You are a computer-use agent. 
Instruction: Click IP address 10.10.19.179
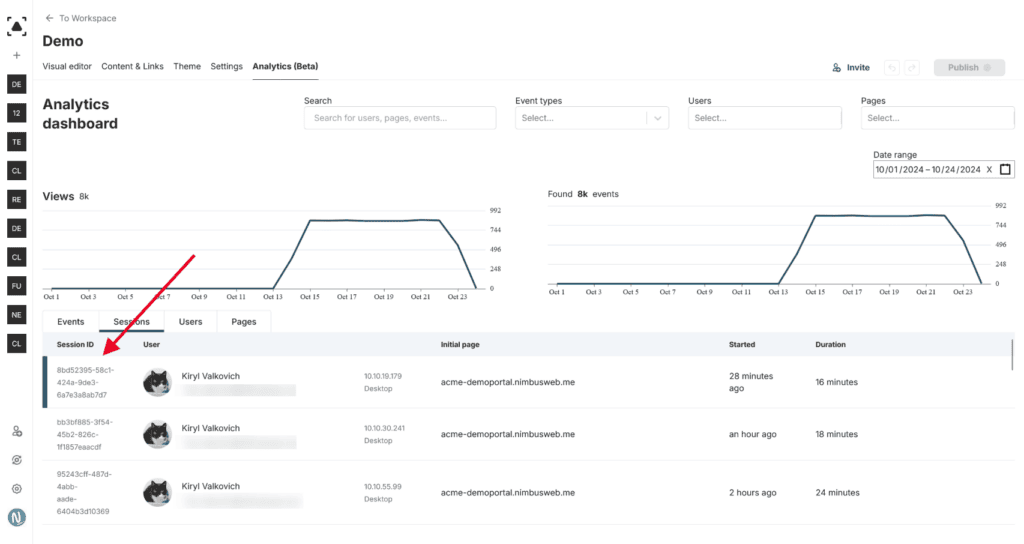pyautogui.click(x=383, y=376)
